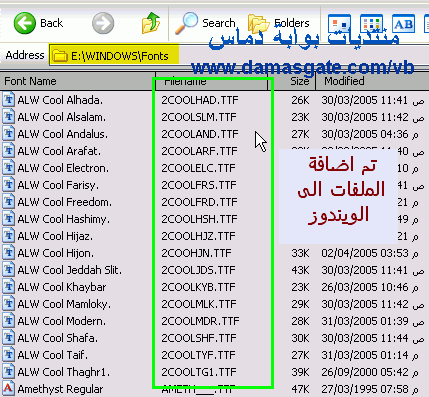Click filename 2COOLKYB.TTF
This screenshot has width=429, height=397.
click(x=199, y=287)
